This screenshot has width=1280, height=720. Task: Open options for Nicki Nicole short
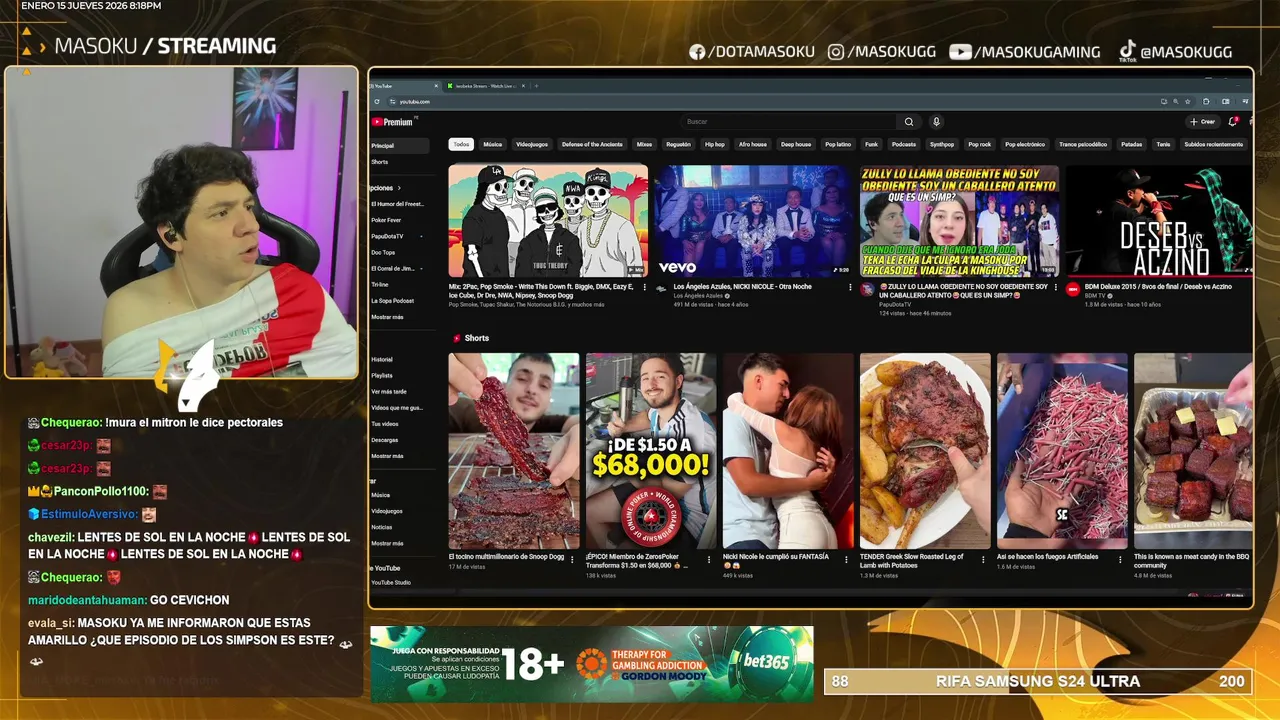[847, 559]
